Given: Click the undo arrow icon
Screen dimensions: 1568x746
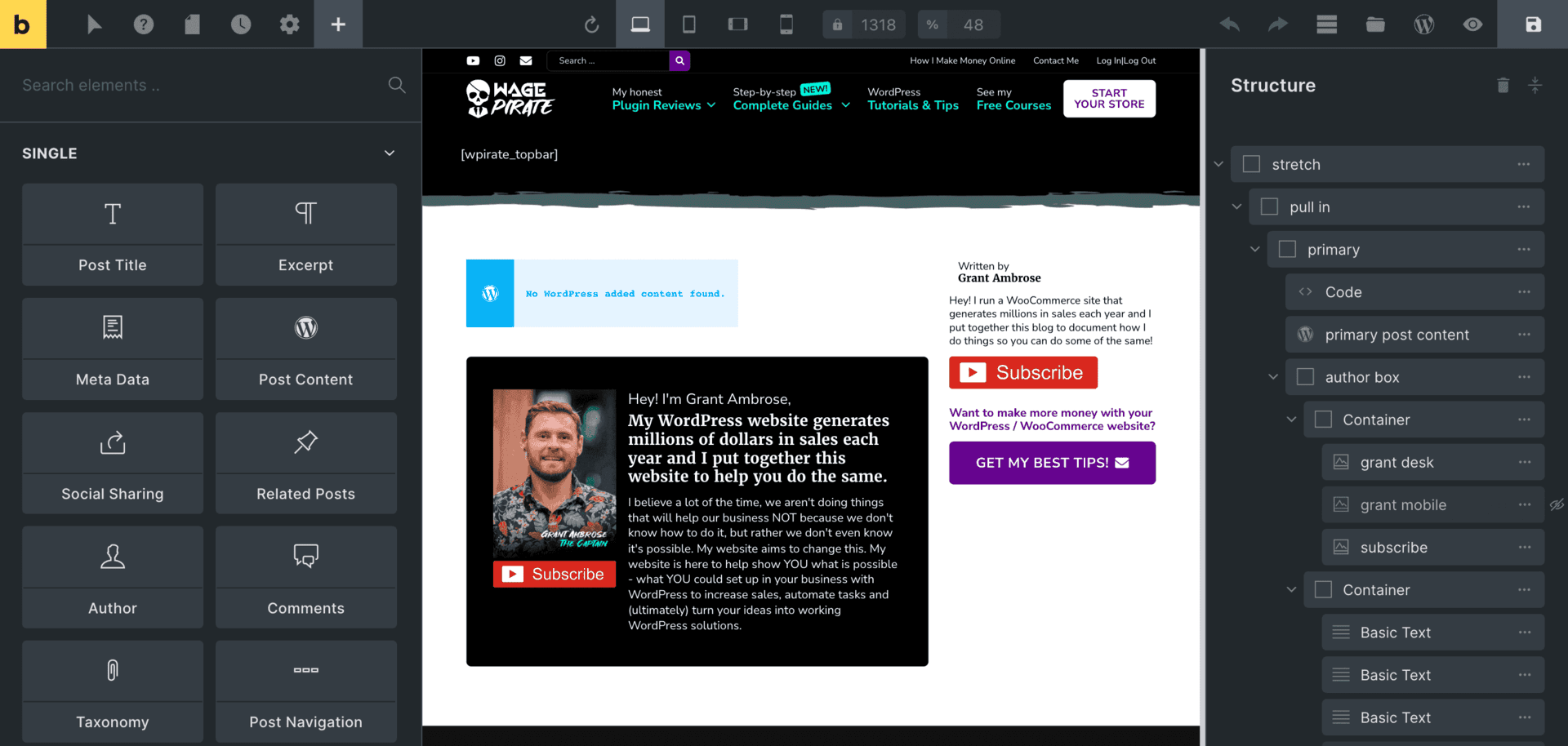Looking at the screenshot, I should [1230, 24].
